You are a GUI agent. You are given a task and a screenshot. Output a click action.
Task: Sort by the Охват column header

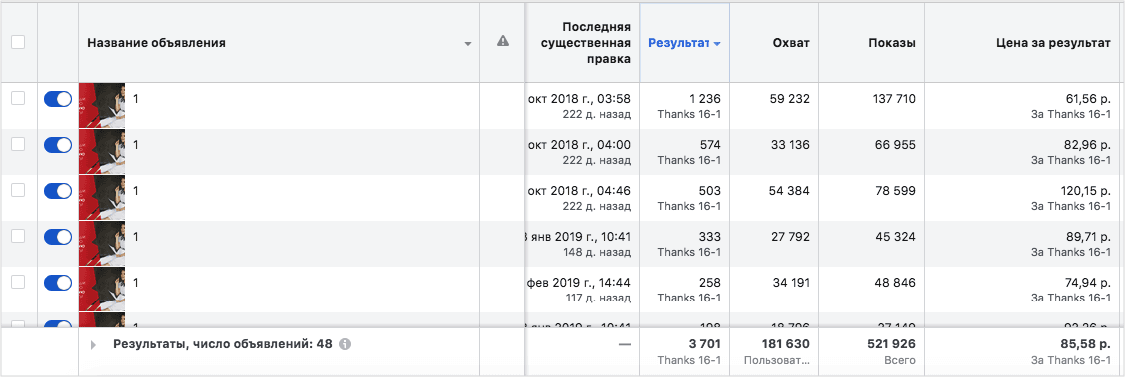(x=791, y=42)
